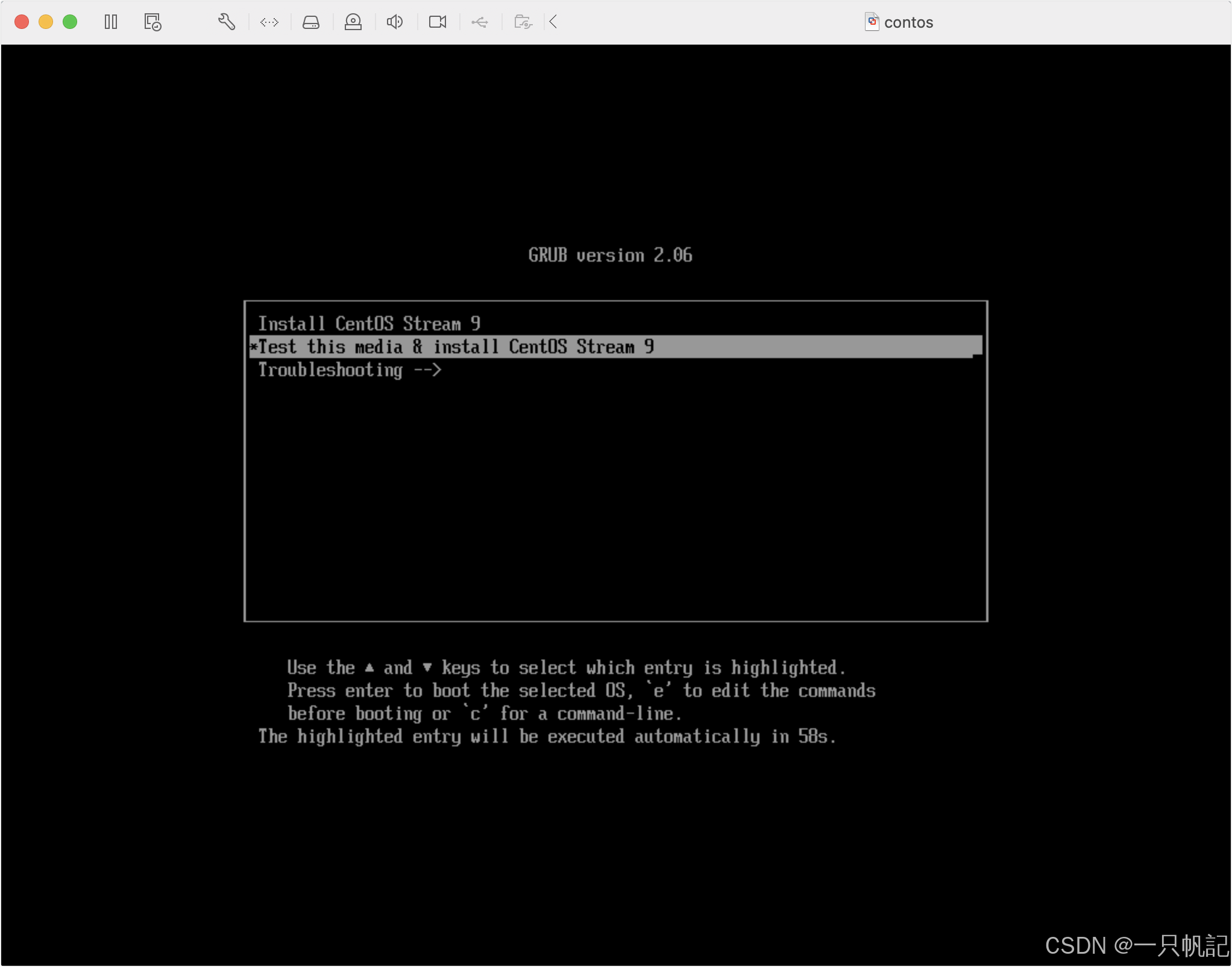Select 'Install CentOS Stream 9' entry
1232x967 pixels.
[615, 324]
